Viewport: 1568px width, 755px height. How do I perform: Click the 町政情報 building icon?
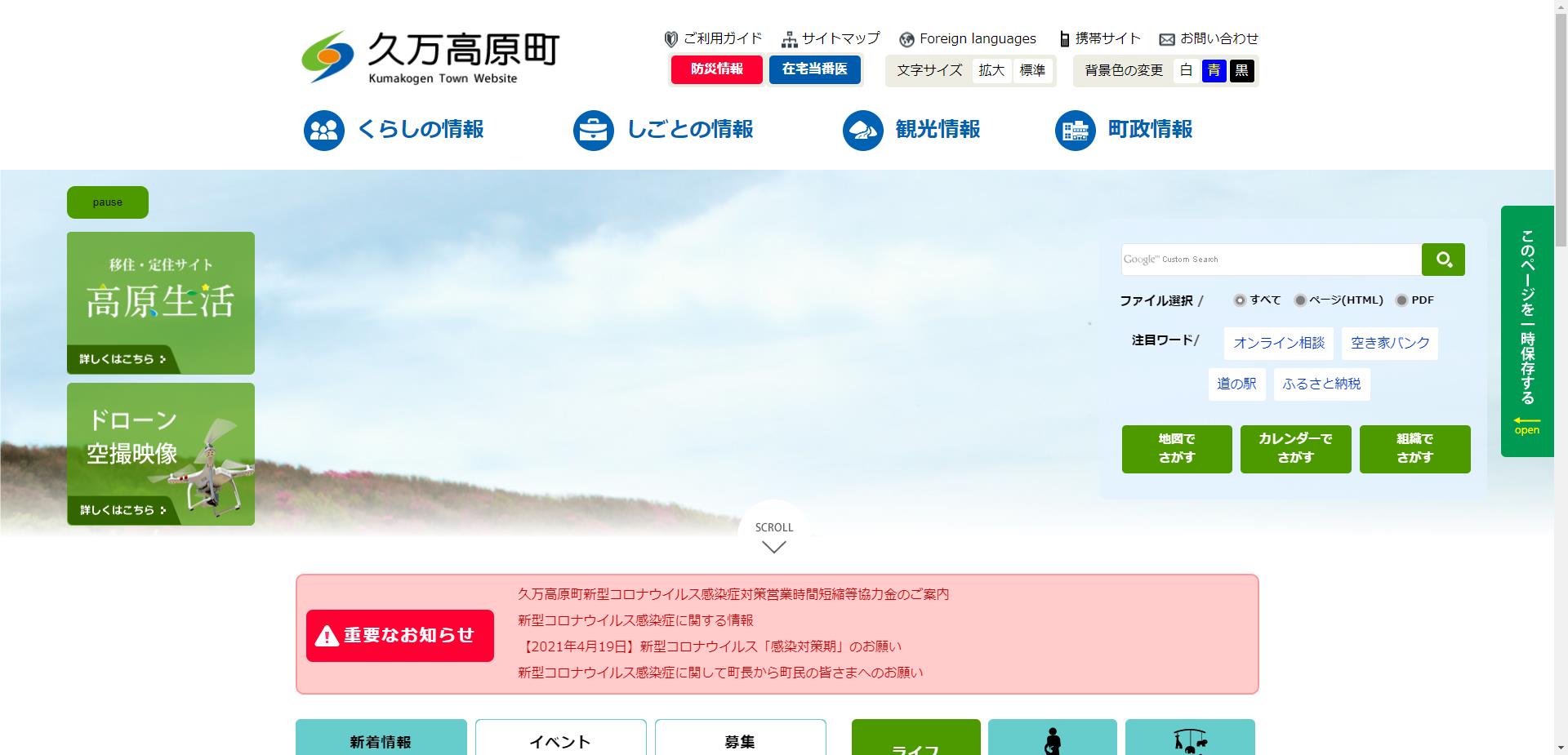1075,129
